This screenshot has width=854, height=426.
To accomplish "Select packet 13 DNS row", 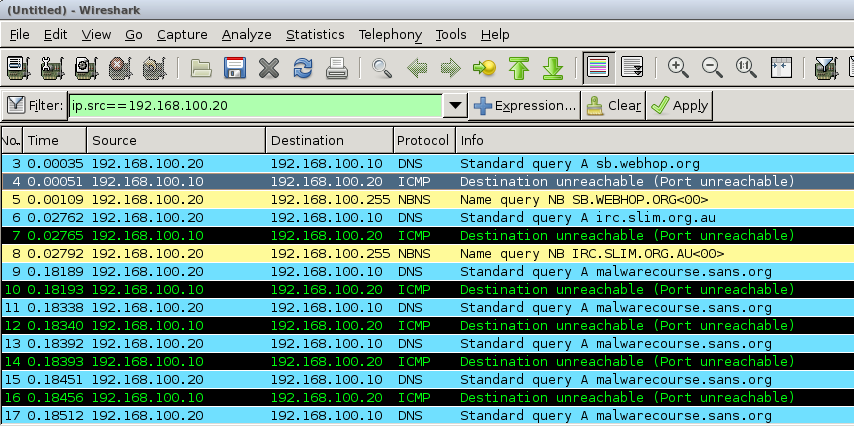I will 428,343.
